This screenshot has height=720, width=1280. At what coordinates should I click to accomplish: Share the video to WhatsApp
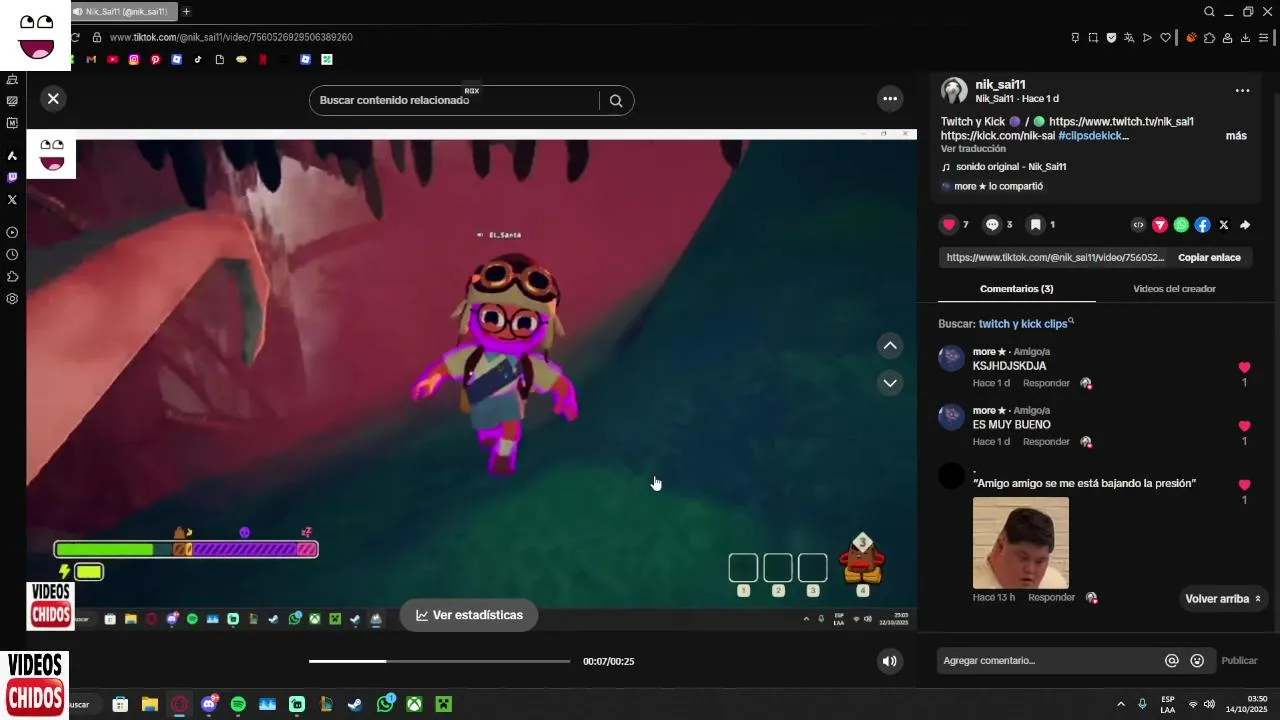(x=1181, y=225)
